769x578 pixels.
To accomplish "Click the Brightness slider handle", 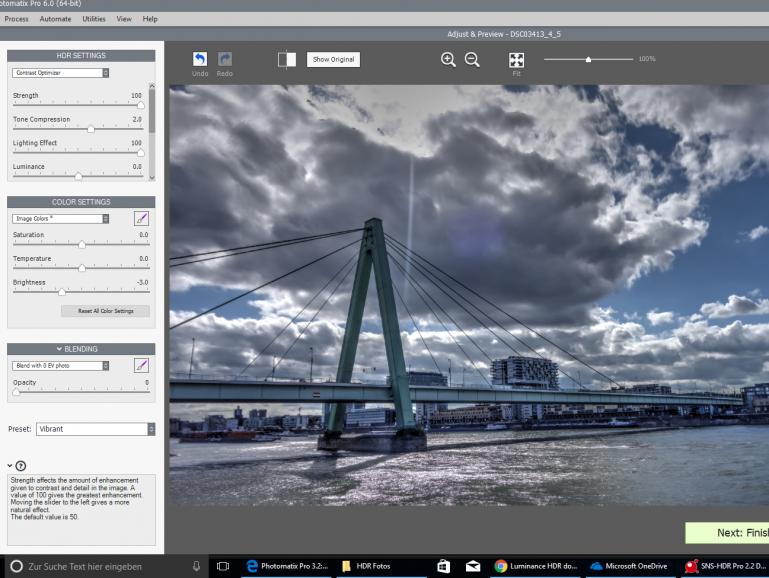I will tap(62, 292).
